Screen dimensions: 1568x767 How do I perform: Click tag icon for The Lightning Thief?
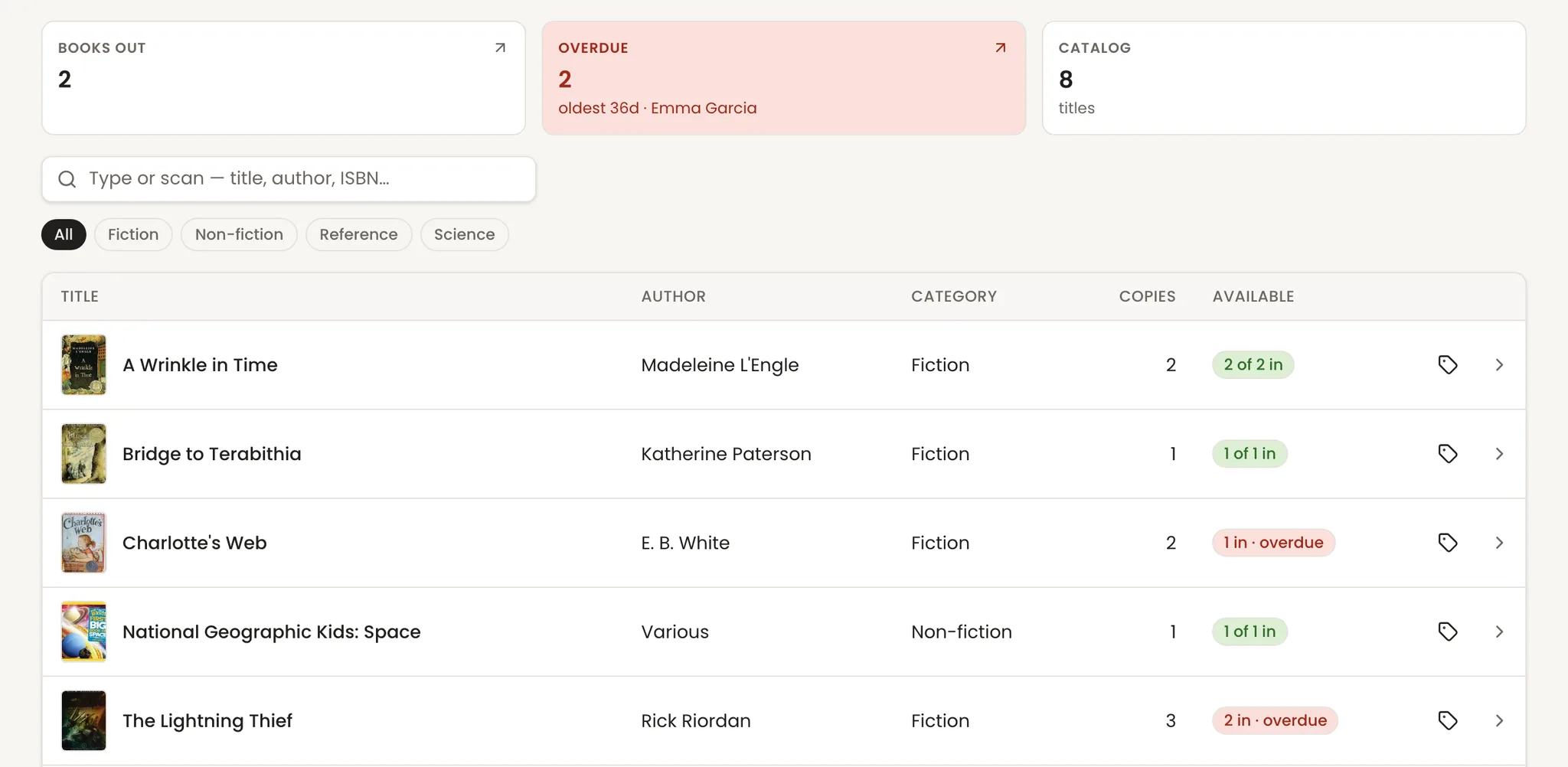click(x=1447, y=720)
